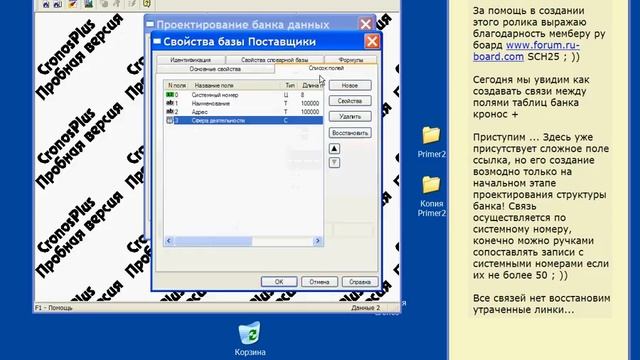Move field up with black arrow

pos(334,149)
